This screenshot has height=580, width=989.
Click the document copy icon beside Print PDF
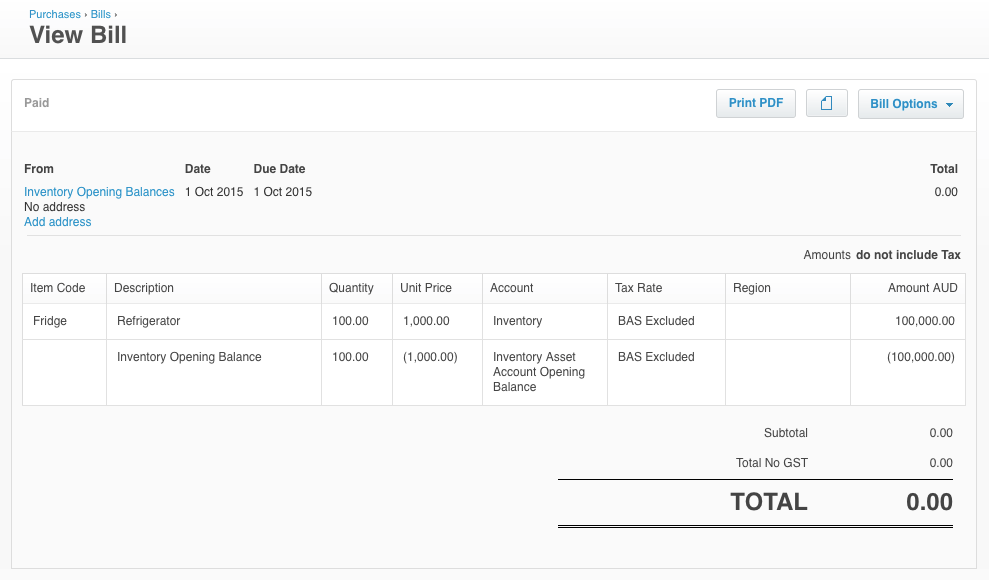click(826, 103)
